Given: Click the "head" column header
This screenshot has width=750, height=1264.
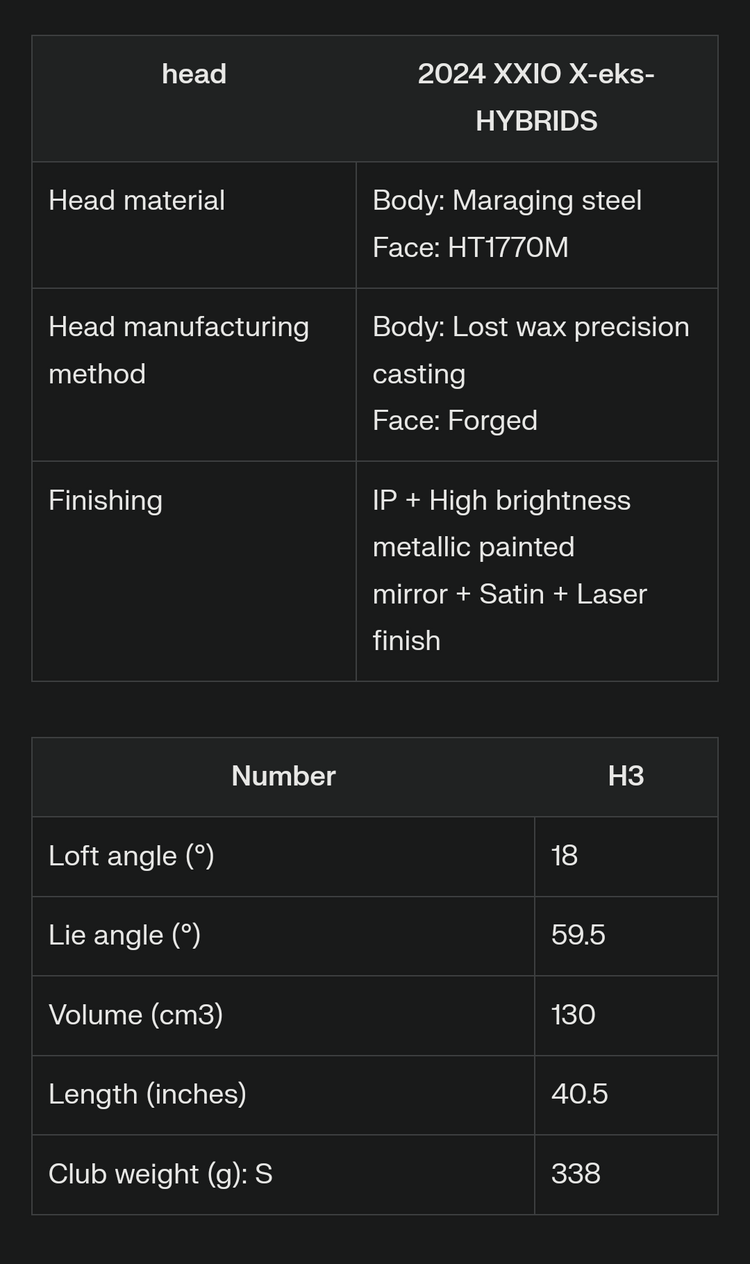Looking at the screenshot, I should (194, 75).
